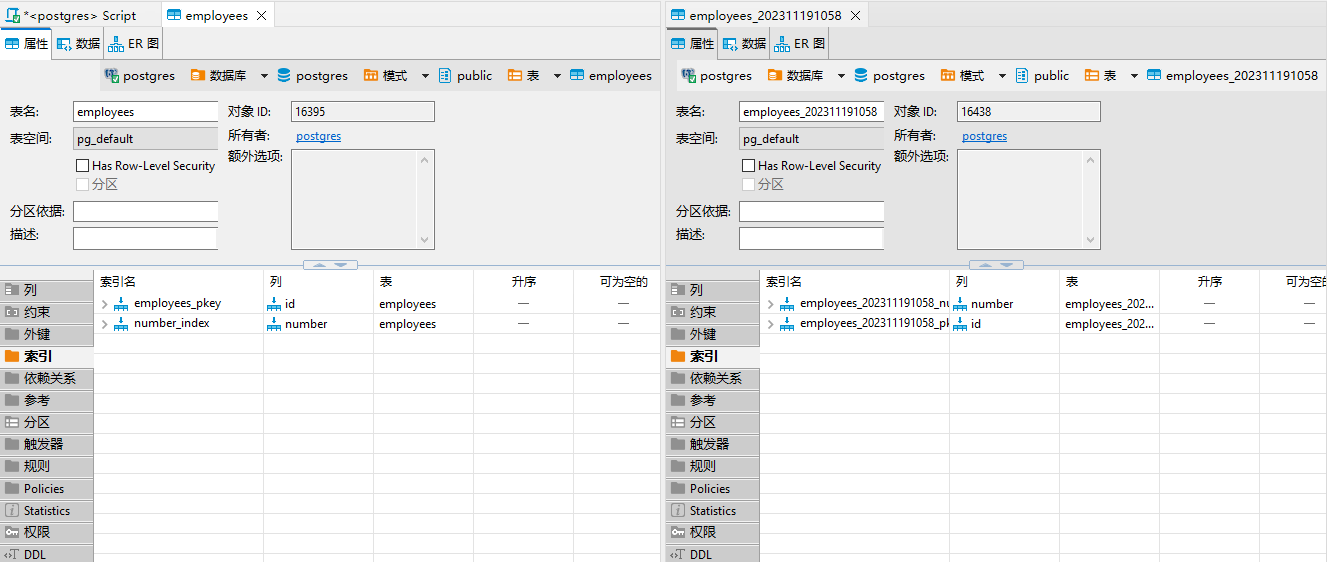Open 模式 dropdown arrow in right panel breadcrumb
Screen dimensions: 1327x562
pyautogui.click(x=1002, y=76)
